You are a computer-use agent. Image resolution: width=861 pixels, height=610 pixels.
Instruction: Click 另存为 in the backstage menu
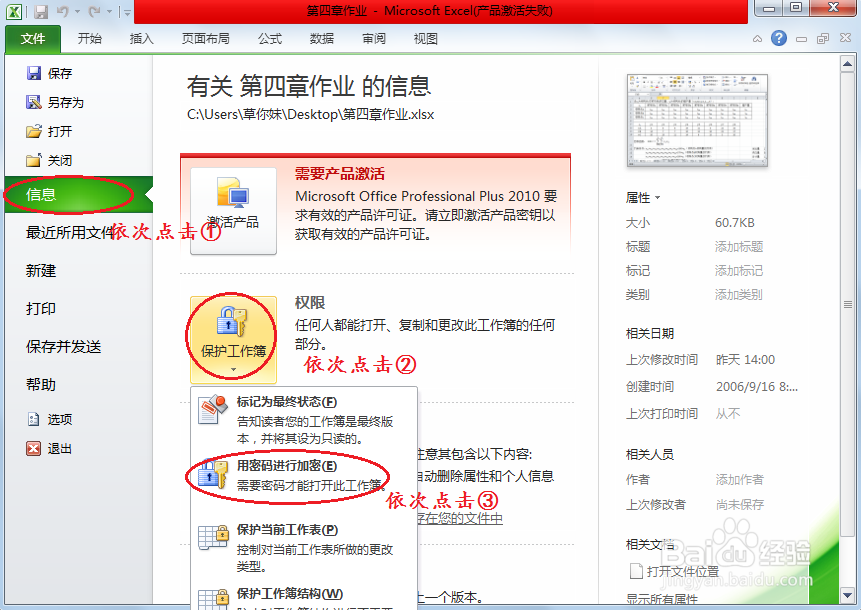pos(55,102)
